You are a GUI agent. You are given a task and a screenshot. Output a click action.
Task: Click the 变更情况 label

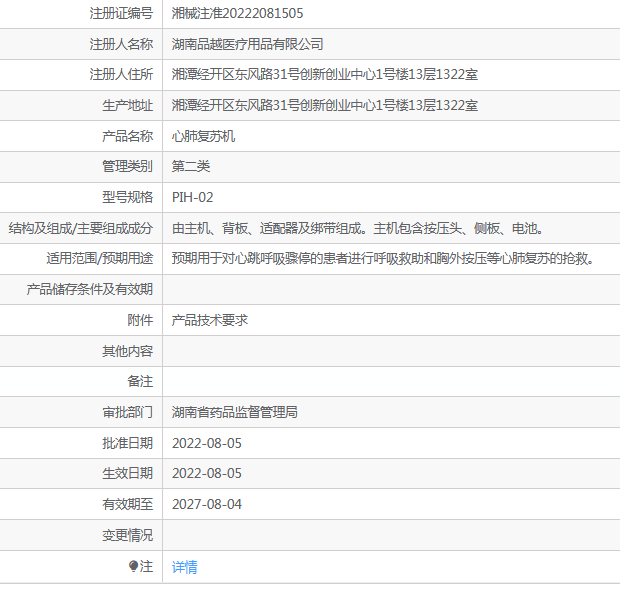click(127, 535)
